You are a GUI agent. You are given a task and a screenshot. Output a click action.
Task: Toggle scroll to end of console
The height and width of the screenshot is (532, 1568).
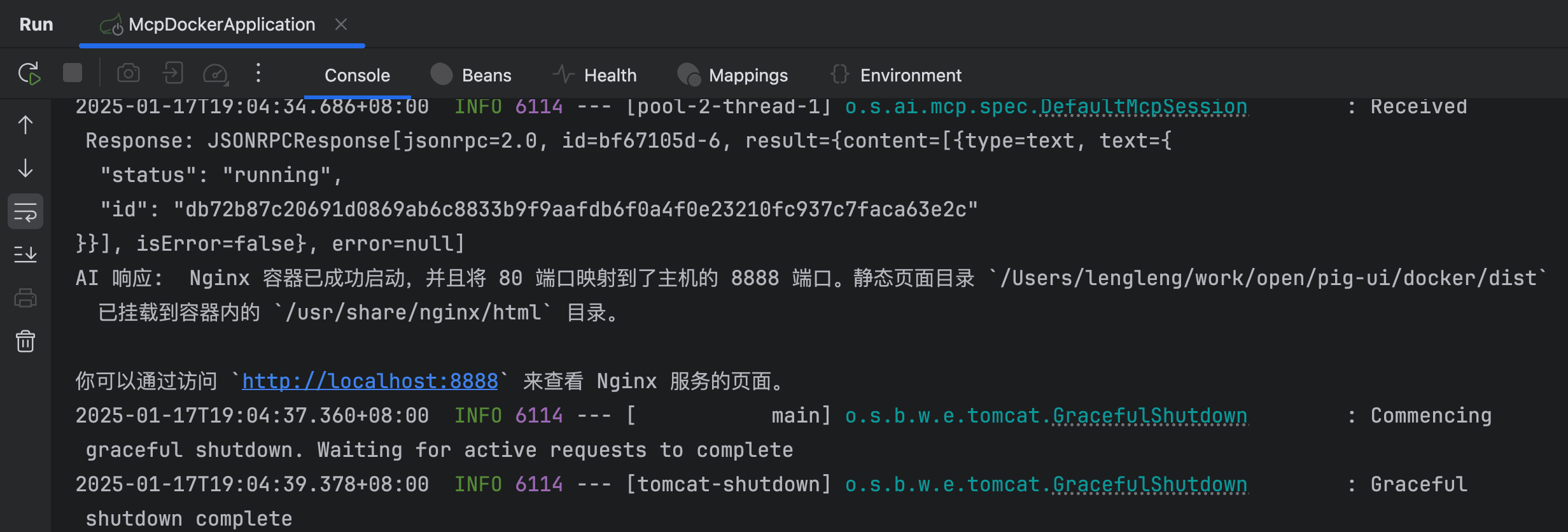coord(25,255)
